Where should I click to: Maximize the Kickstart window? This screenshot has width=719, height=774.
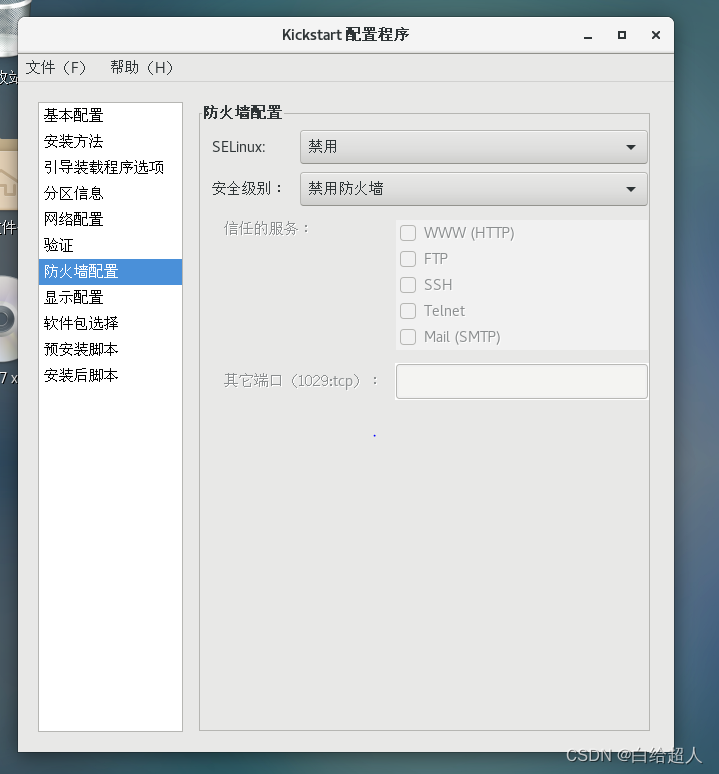622,35
